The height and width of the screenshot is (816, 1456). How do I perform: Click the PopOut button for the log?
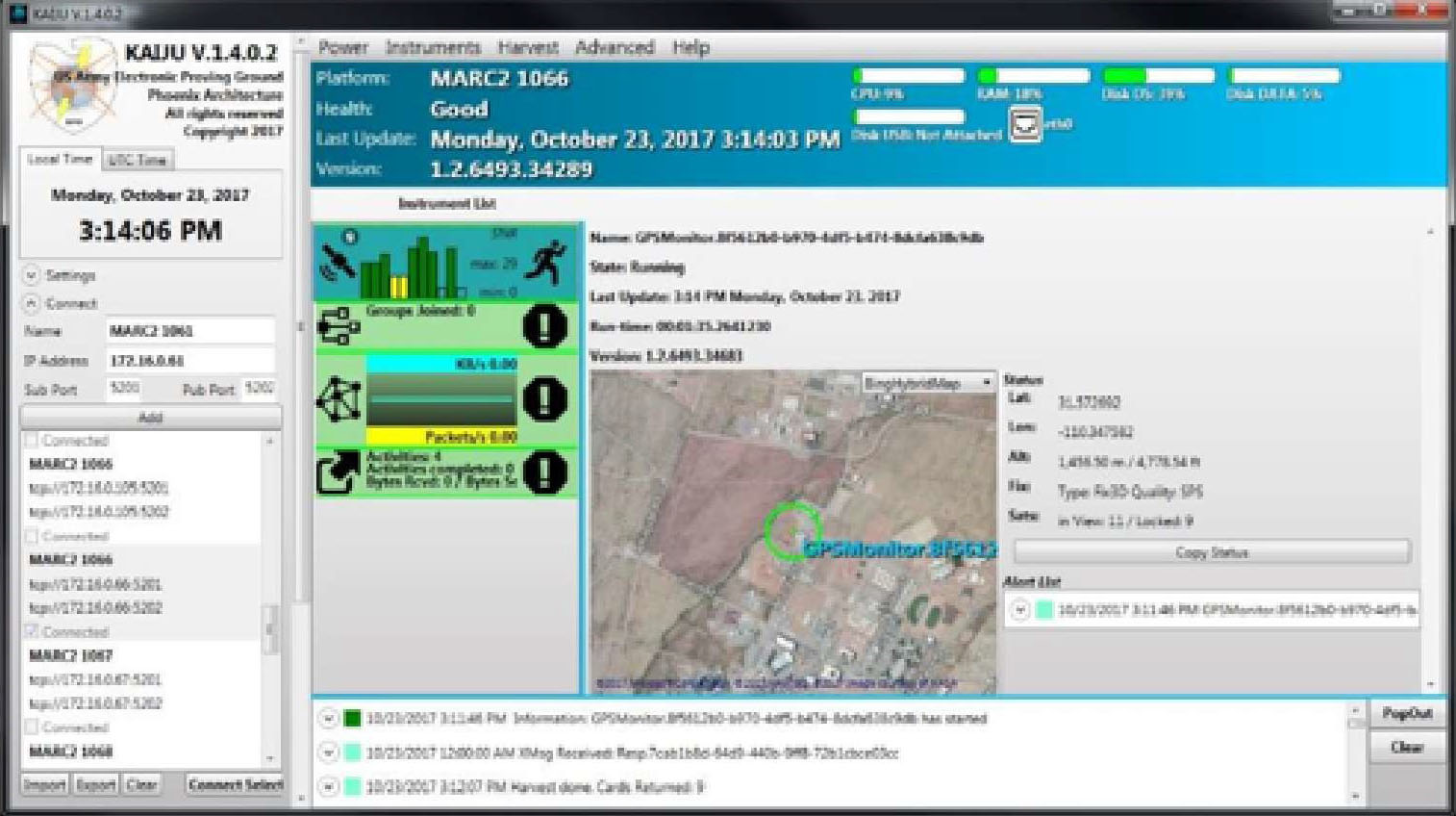[1406, 713]
